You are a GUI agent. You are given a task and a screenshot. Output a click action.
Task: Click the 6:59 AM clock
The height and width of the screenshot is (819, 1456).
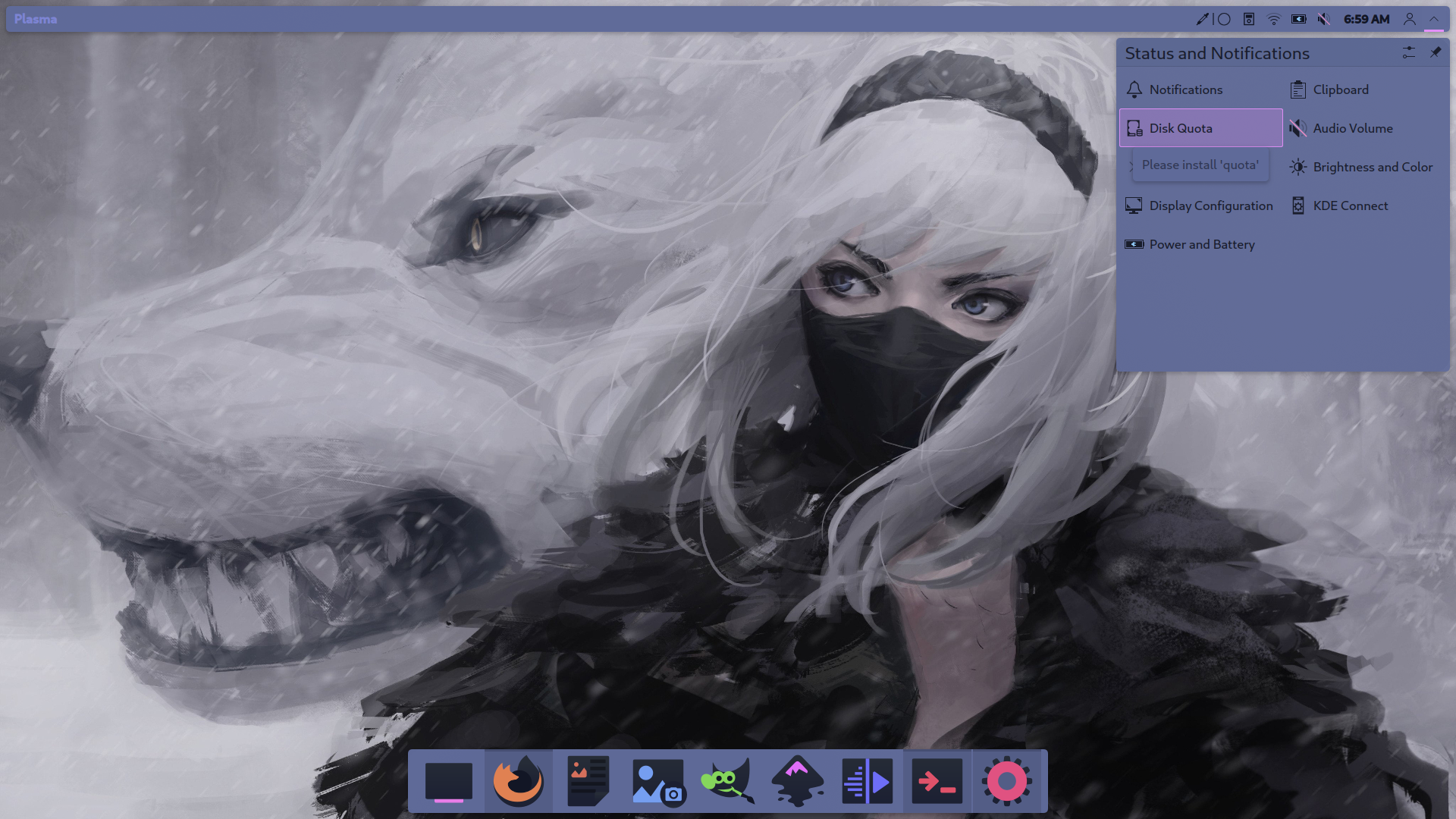[x=1367, y=19]
